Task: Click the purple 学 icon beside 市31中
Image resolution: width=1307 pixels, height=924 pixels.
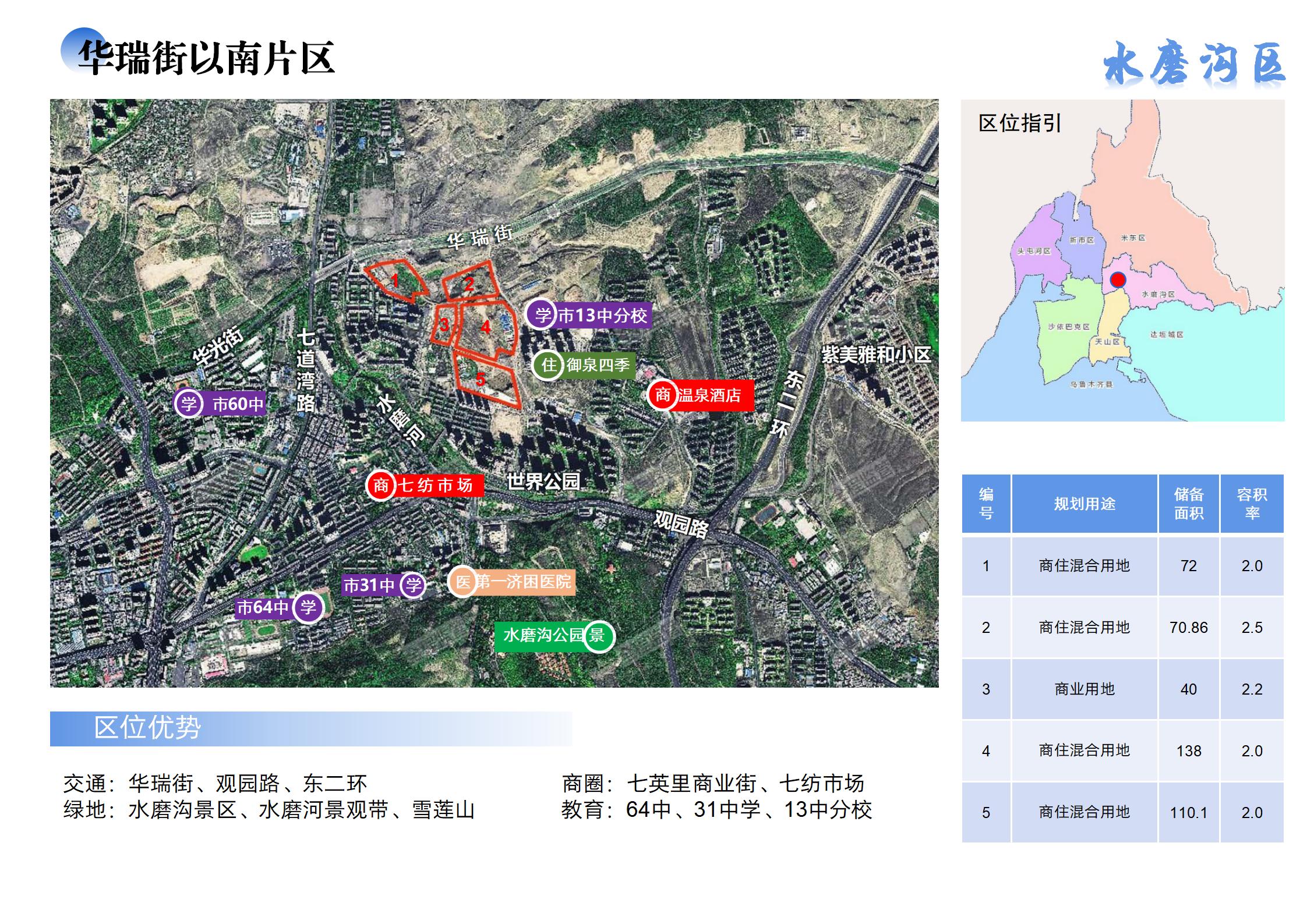Action: 412,585
